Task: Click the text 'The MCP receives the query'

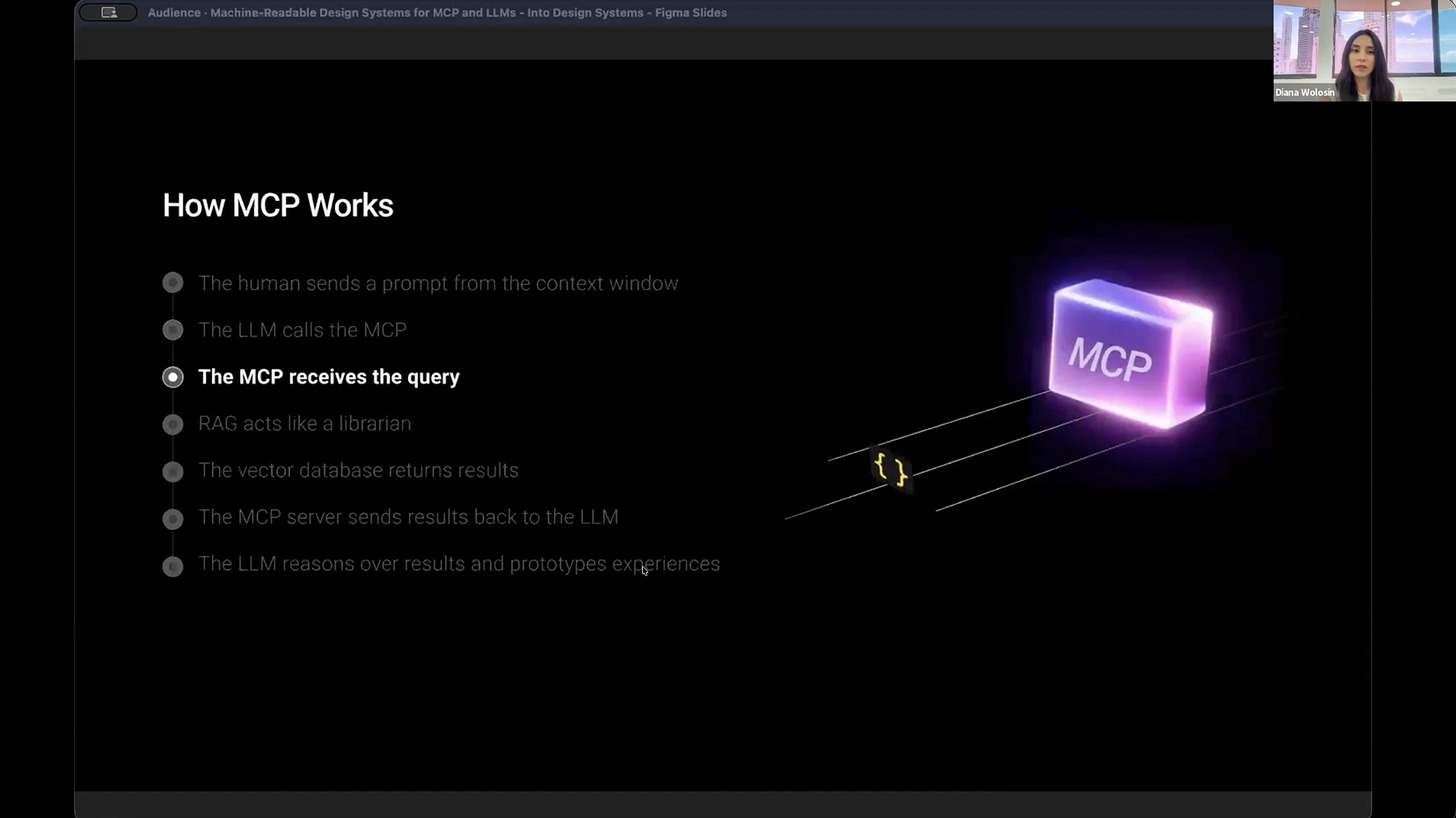Action: pyautogui.click(x=329, y=377)
